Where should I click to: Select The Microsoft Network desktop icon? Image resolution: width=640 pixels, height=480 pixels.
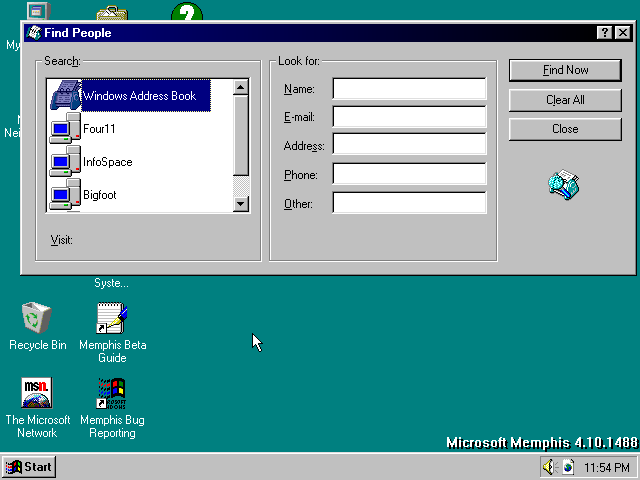click(37, 407)
